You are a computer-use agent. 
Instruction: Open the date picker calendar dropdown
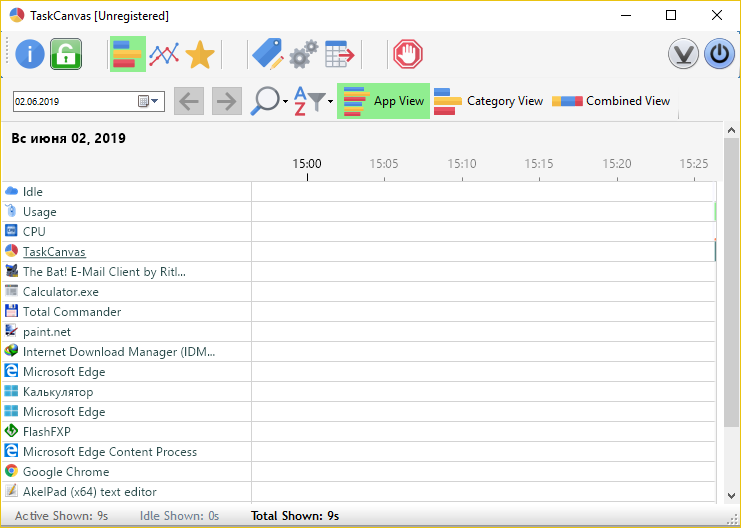tap(149, 101)
